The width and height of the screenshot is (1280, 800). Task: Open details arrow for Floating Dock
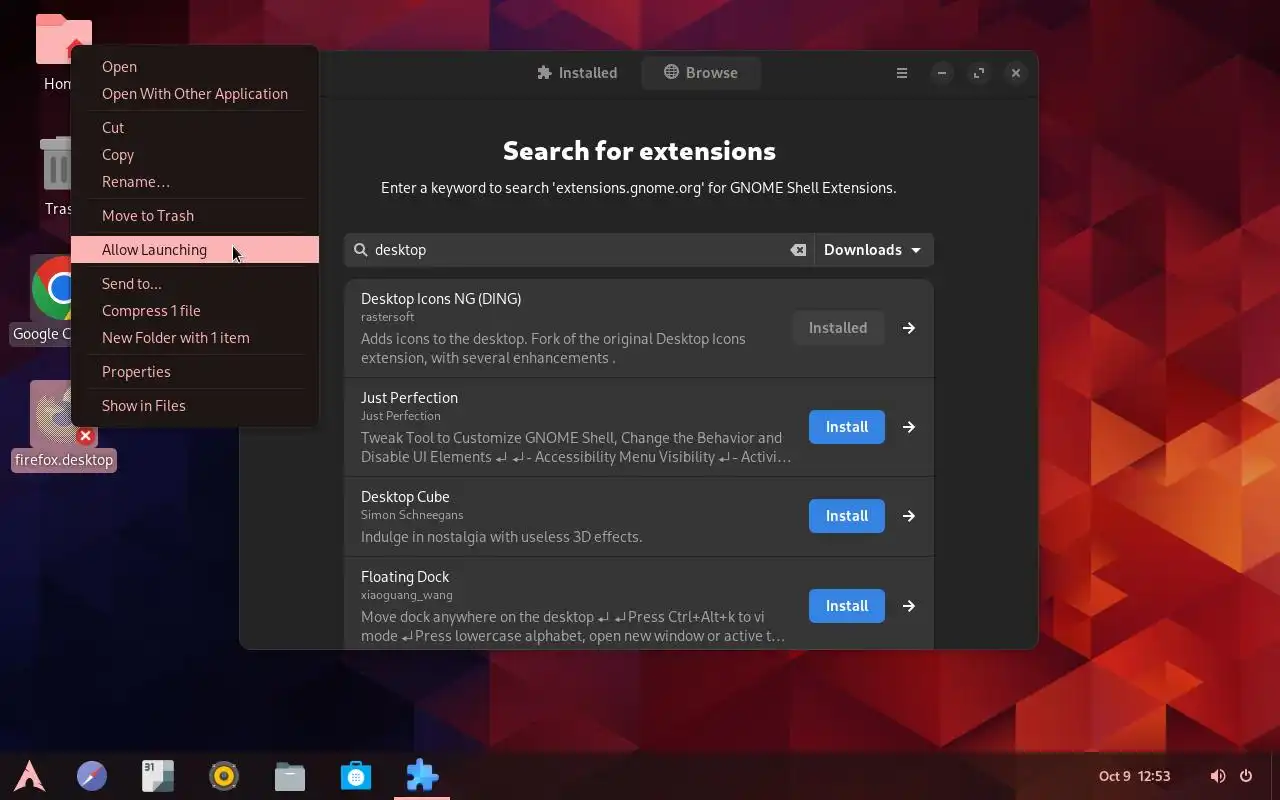pyautogui.click(x=908, y=606)
